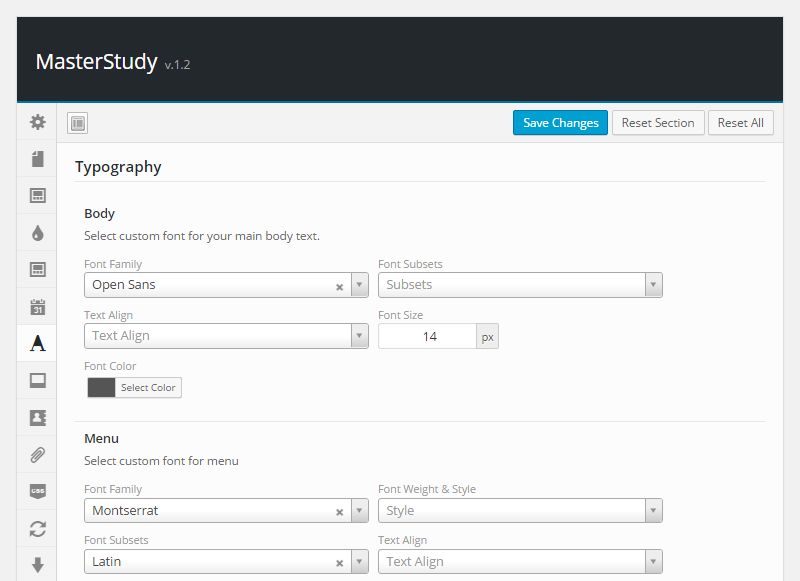
Task: Click the contact card sidebar icon
Action: coord(37,417)
